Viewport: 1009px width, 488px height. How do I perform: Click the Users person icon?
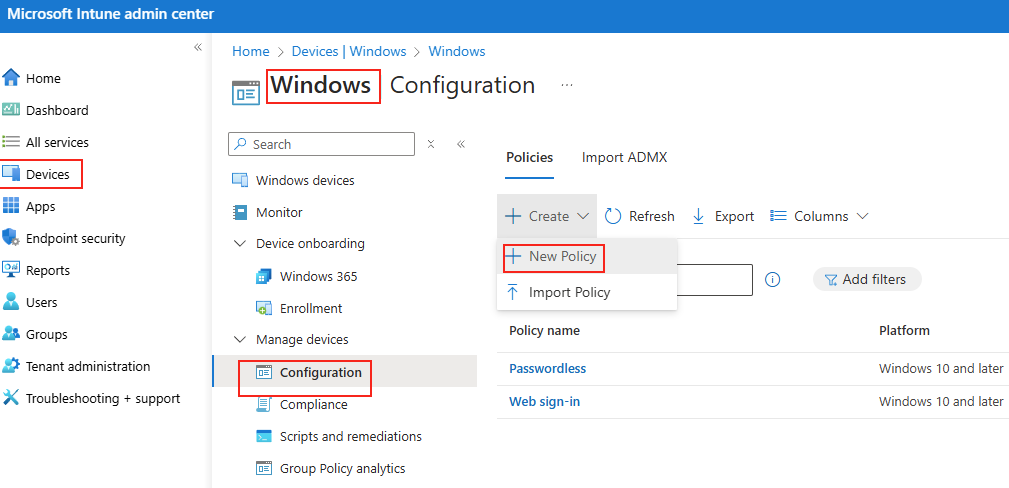coord(11,302)
